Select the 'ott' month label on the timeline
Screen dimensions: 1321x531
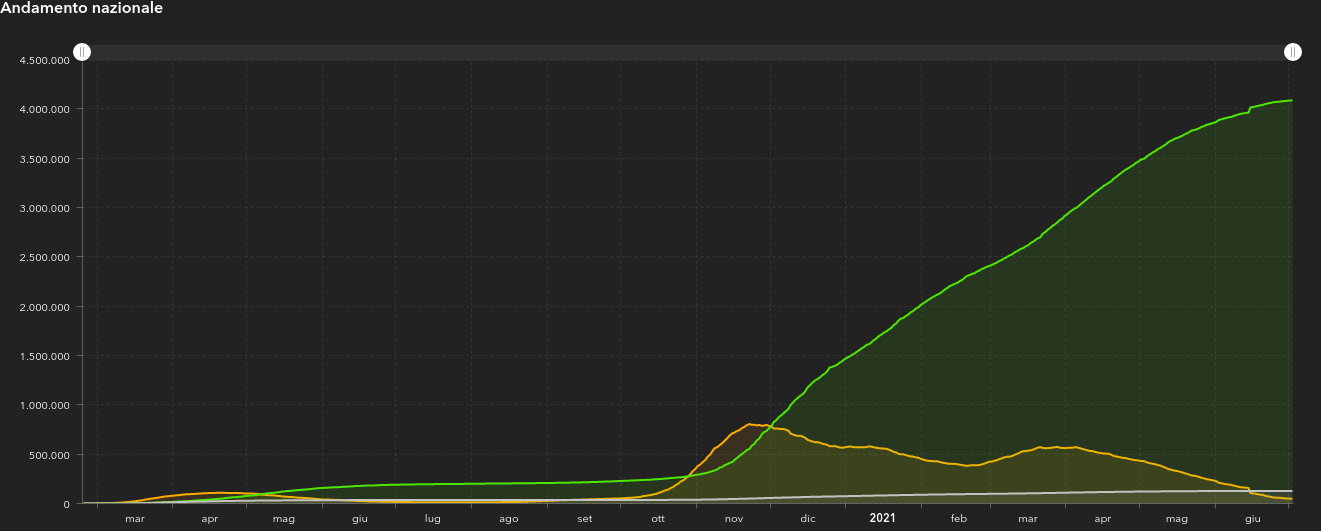[658, 519]
